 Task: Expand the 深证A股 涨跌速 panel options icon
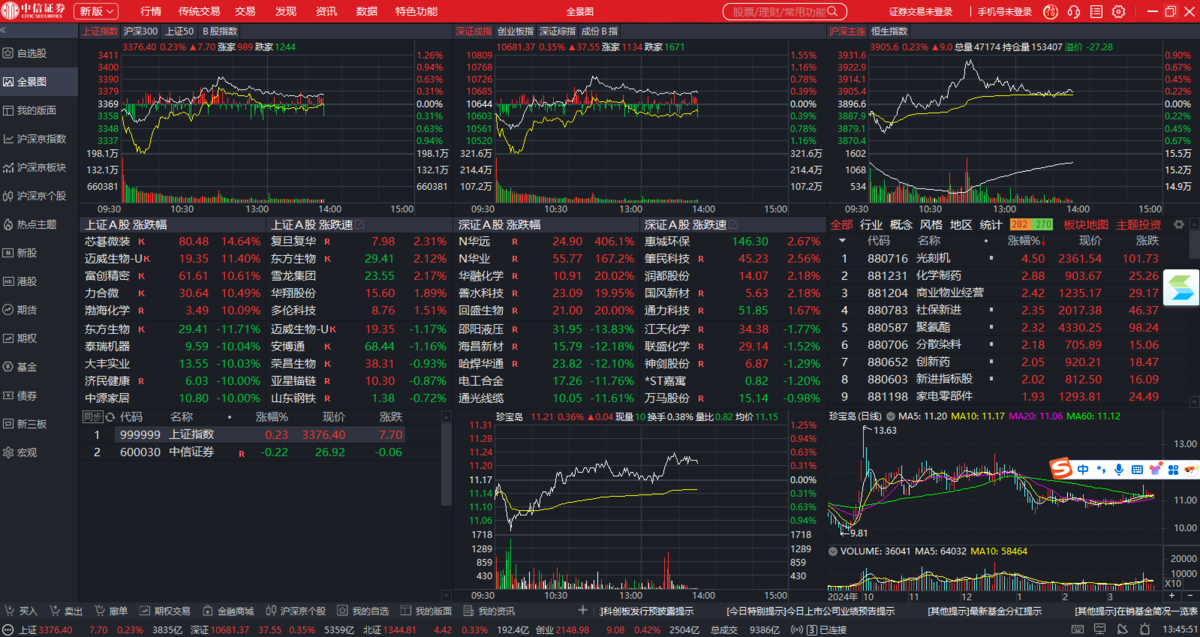coord(734,225)
